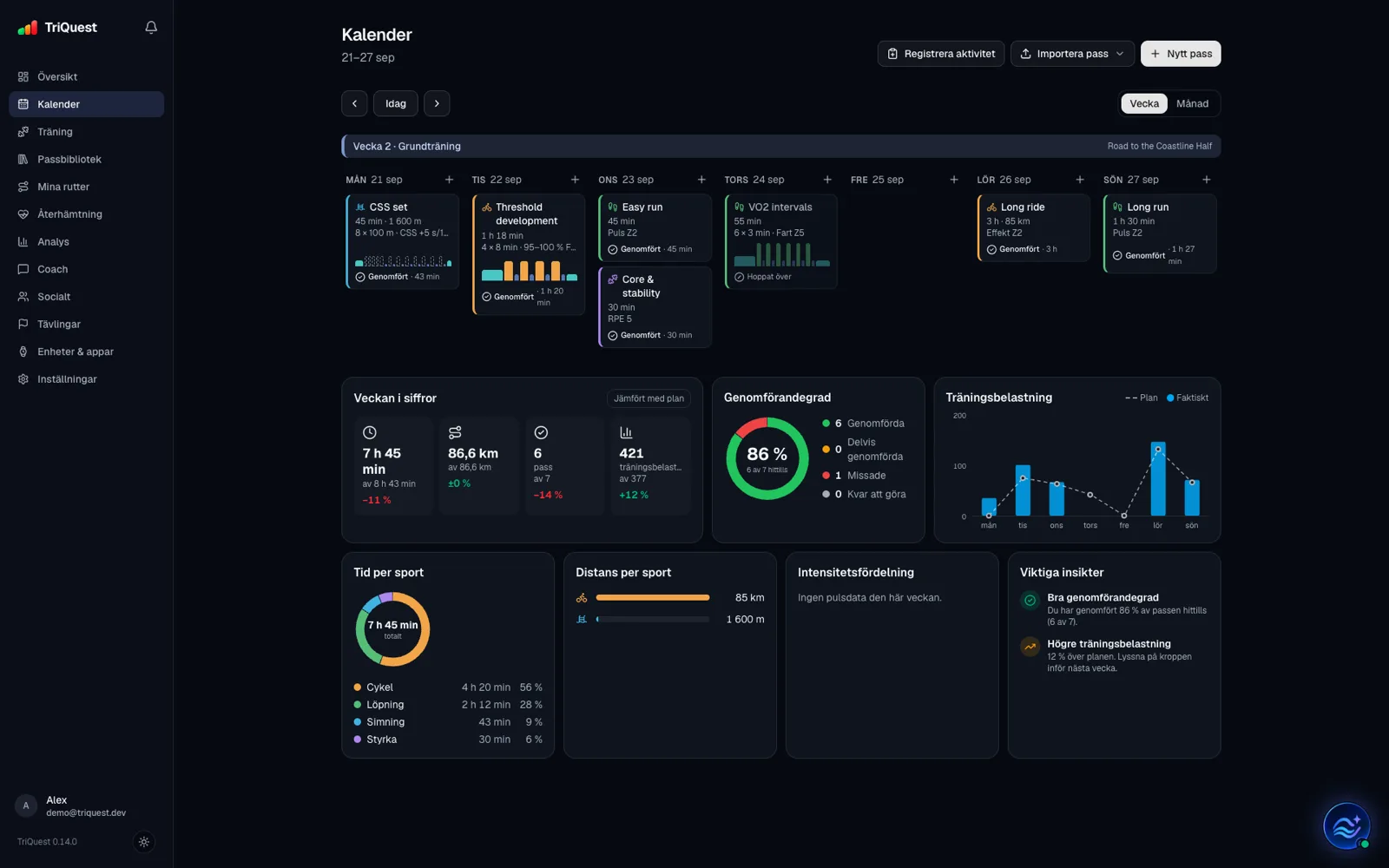Image resolution: width=1389 pixels, height=868 pixels.
Task: Open the Alex user profile
Action: pyautogui.click(x=86, y=806)
